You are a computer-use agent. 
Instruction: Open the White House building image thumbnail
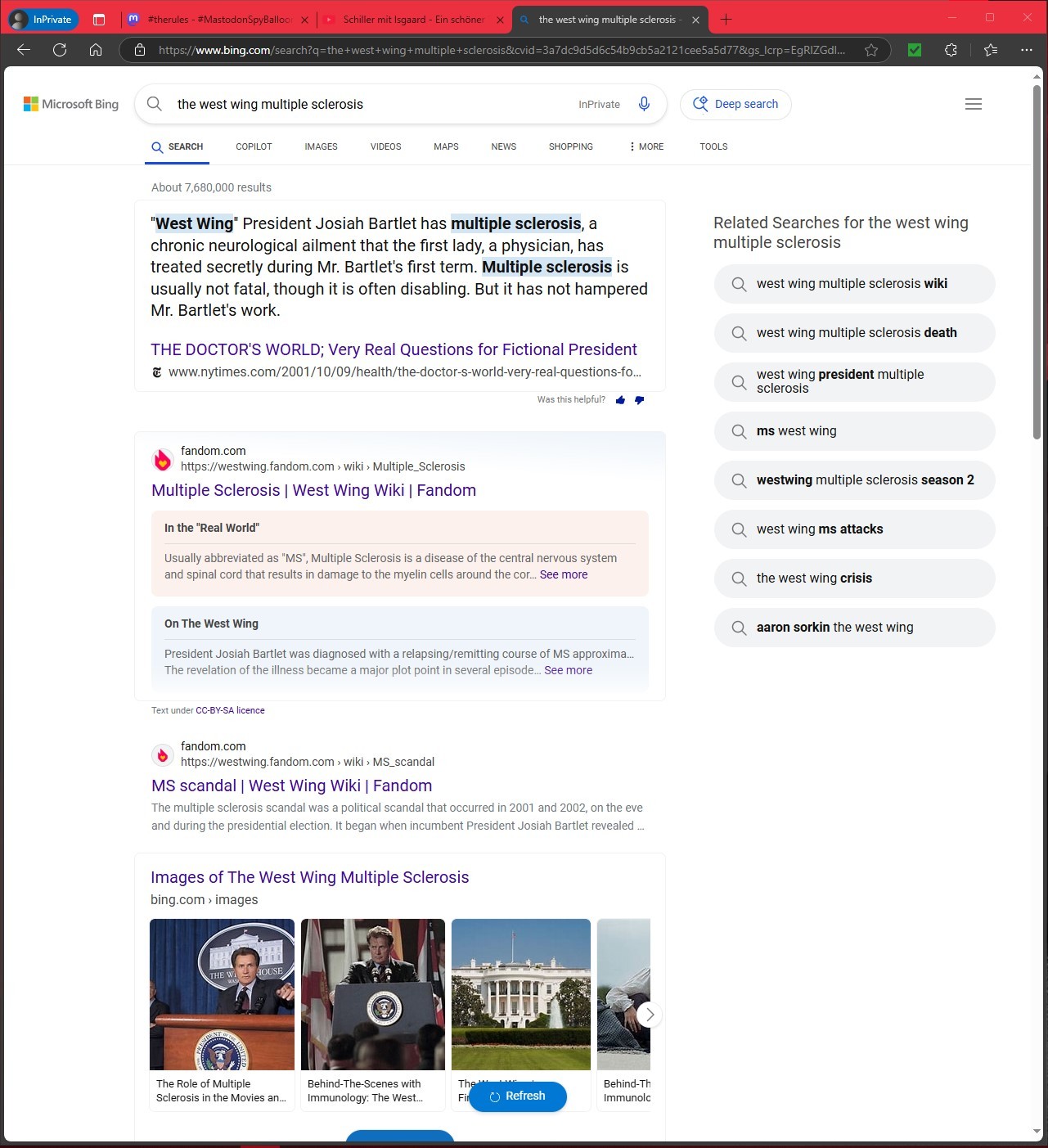coord(521,994)
